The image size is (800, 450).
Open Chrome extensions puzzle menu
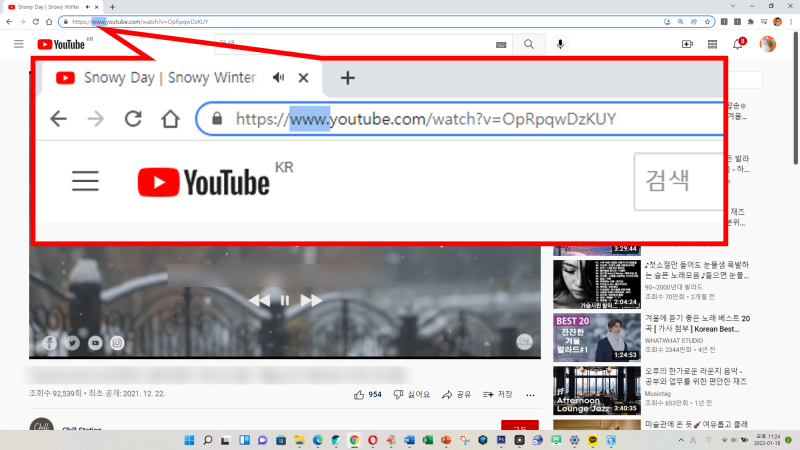pos(751,21)
